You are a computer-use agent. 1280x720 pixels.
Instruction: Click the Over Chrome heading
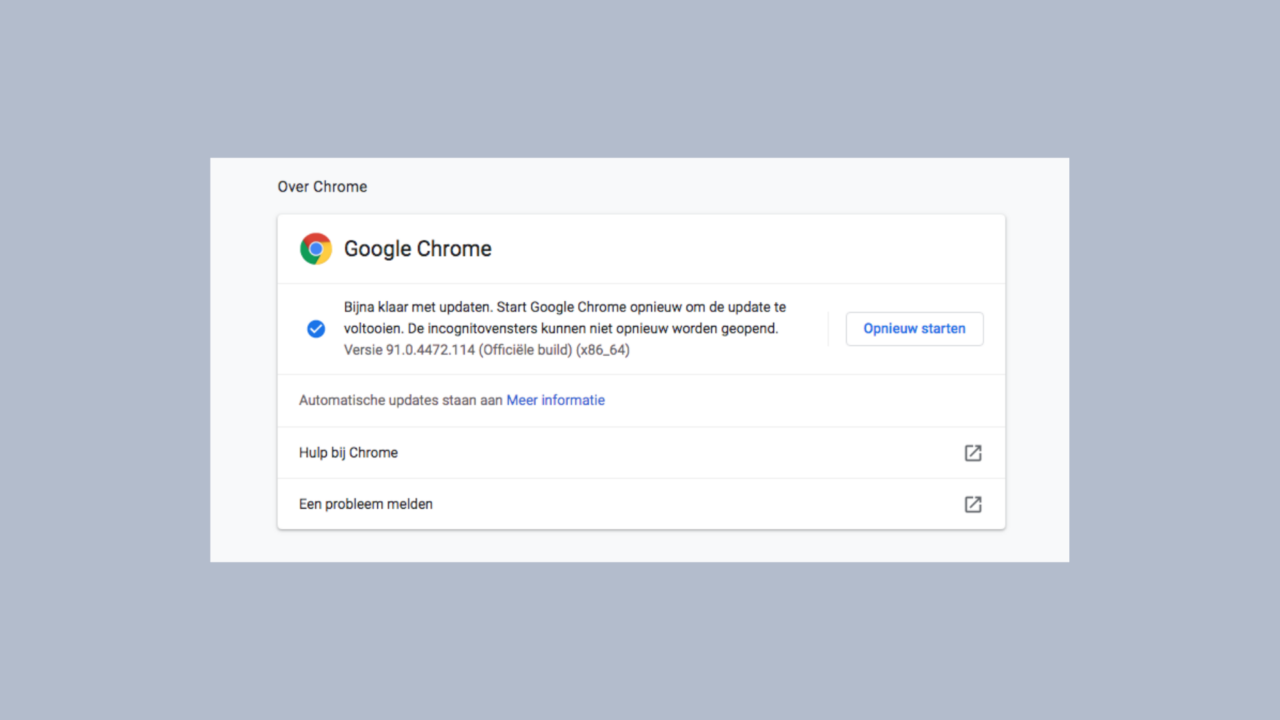click(x=322, y=186)
